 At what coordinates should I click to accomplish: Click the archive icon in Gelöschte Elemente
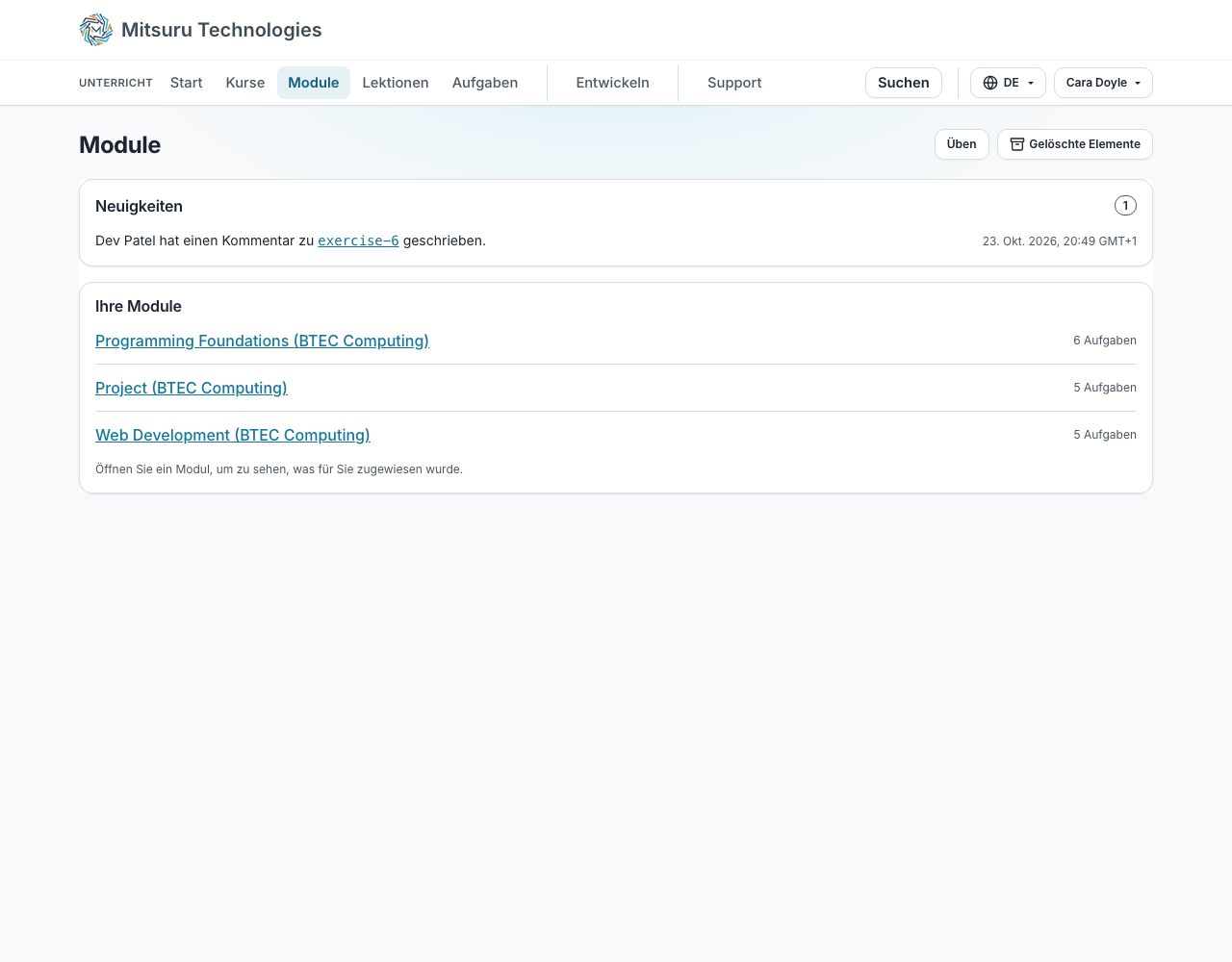coord(1017,144)
